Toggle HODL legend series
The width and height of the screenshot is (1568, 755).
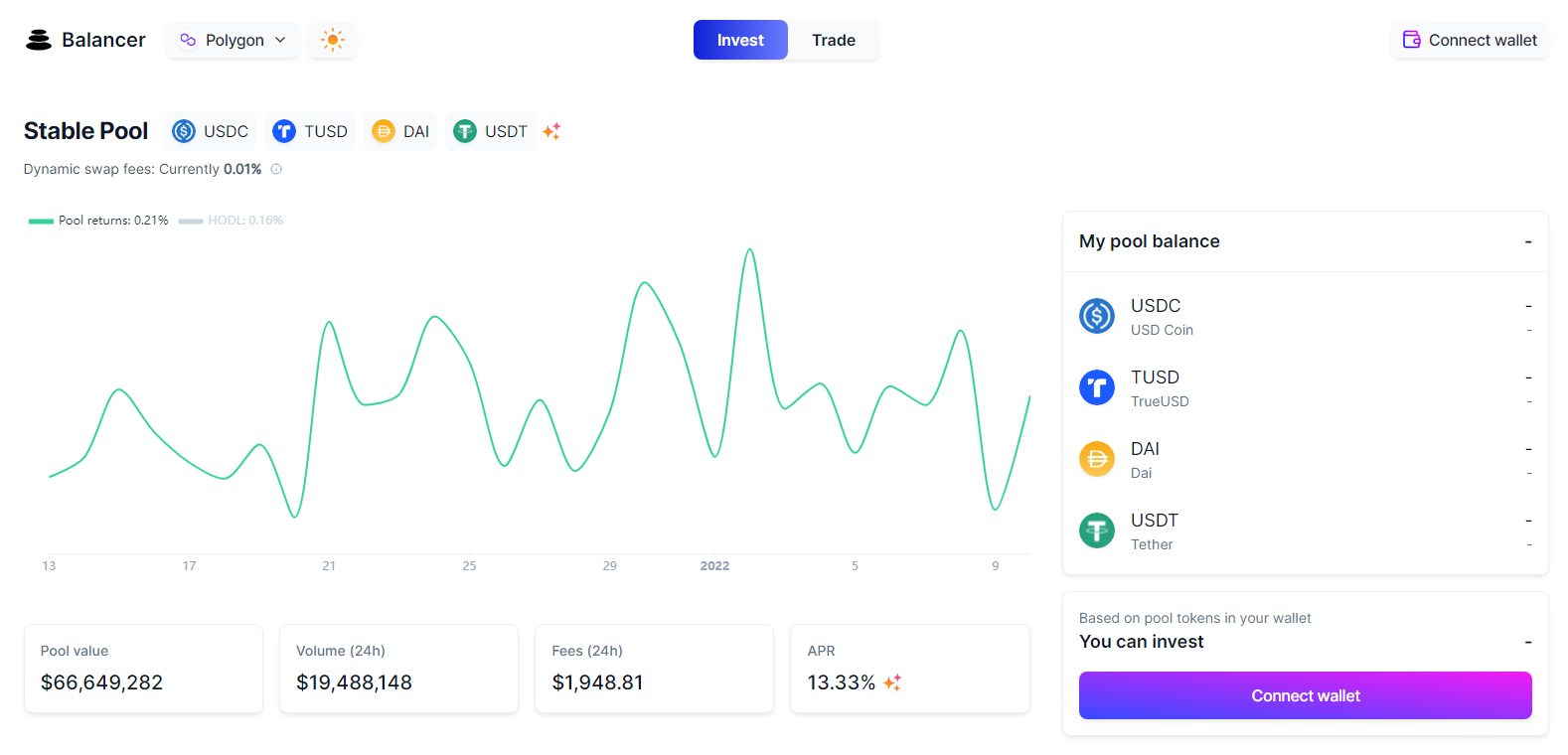pos(231,221)
